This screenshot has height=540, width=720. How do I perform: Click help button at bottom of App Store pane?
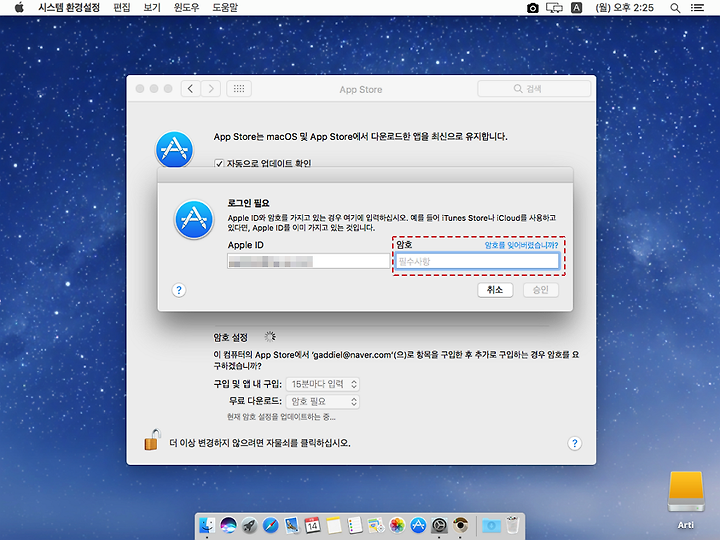[575, 443]
